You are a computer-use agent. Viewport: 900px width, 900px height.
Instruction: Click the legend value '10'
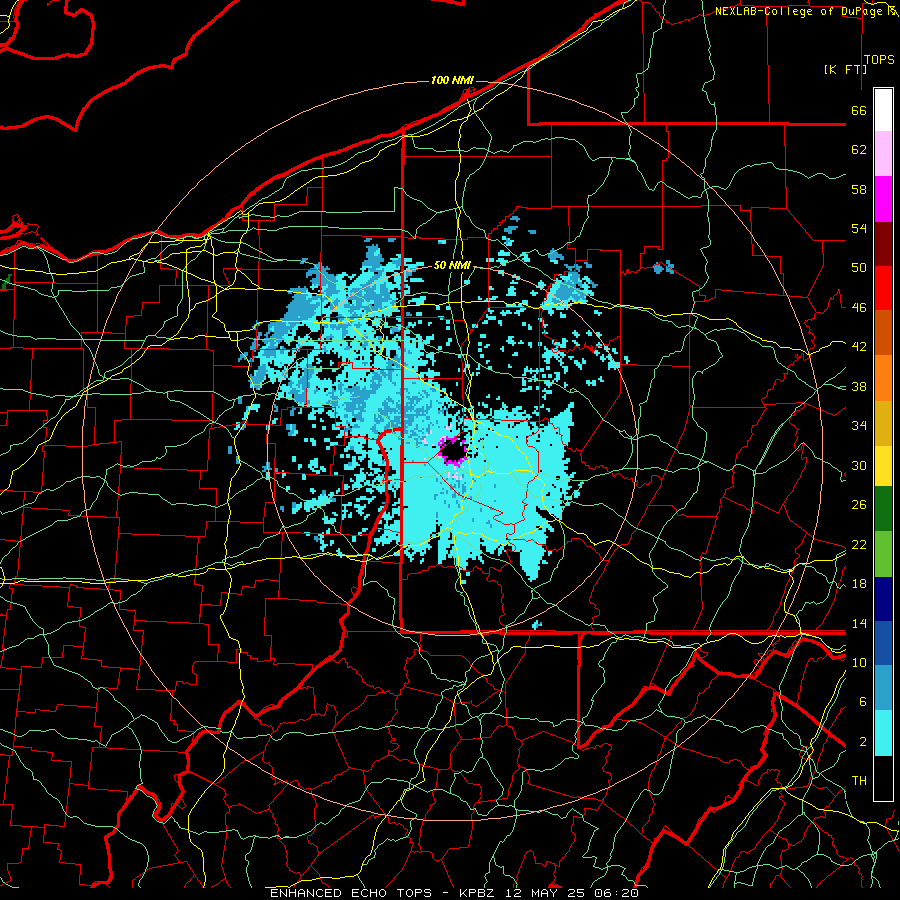pos(859,662)
